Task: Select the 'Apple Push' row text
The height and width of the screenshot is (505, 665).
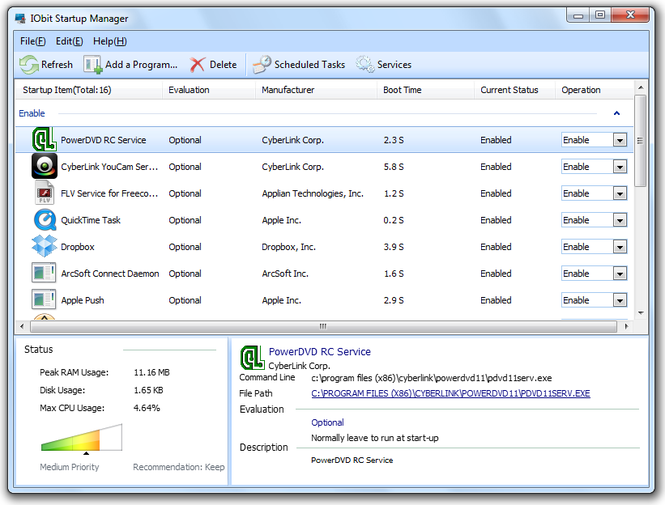Action: 82,300
